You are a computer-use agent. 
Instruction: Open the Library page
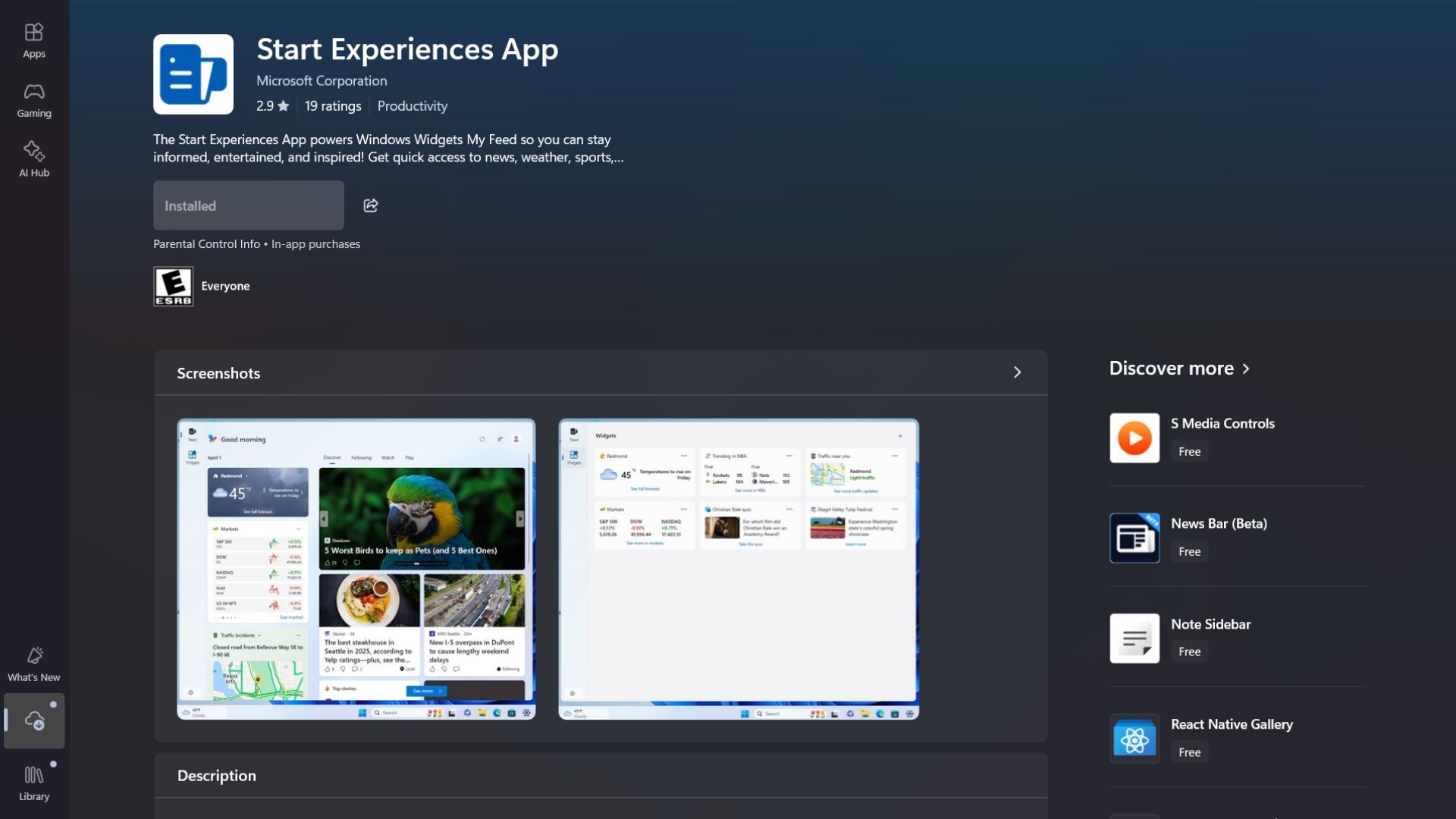[x=34, y=783]
